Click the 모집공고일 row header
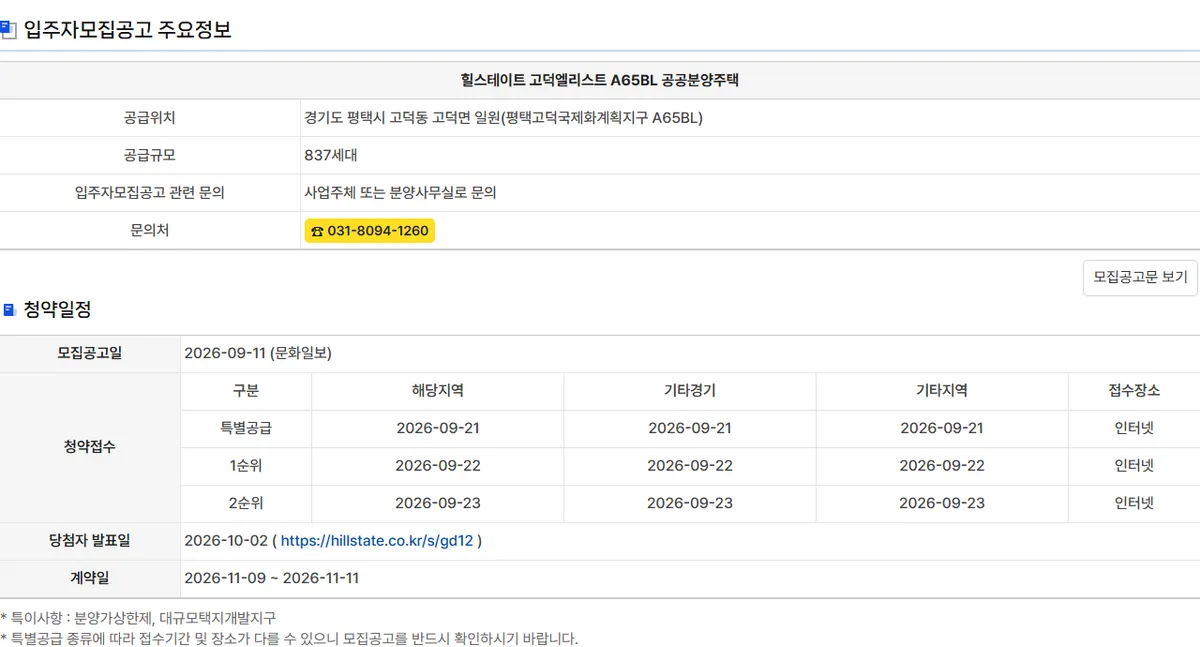Screen dimensions: 1200x647 tap(90, 353)
